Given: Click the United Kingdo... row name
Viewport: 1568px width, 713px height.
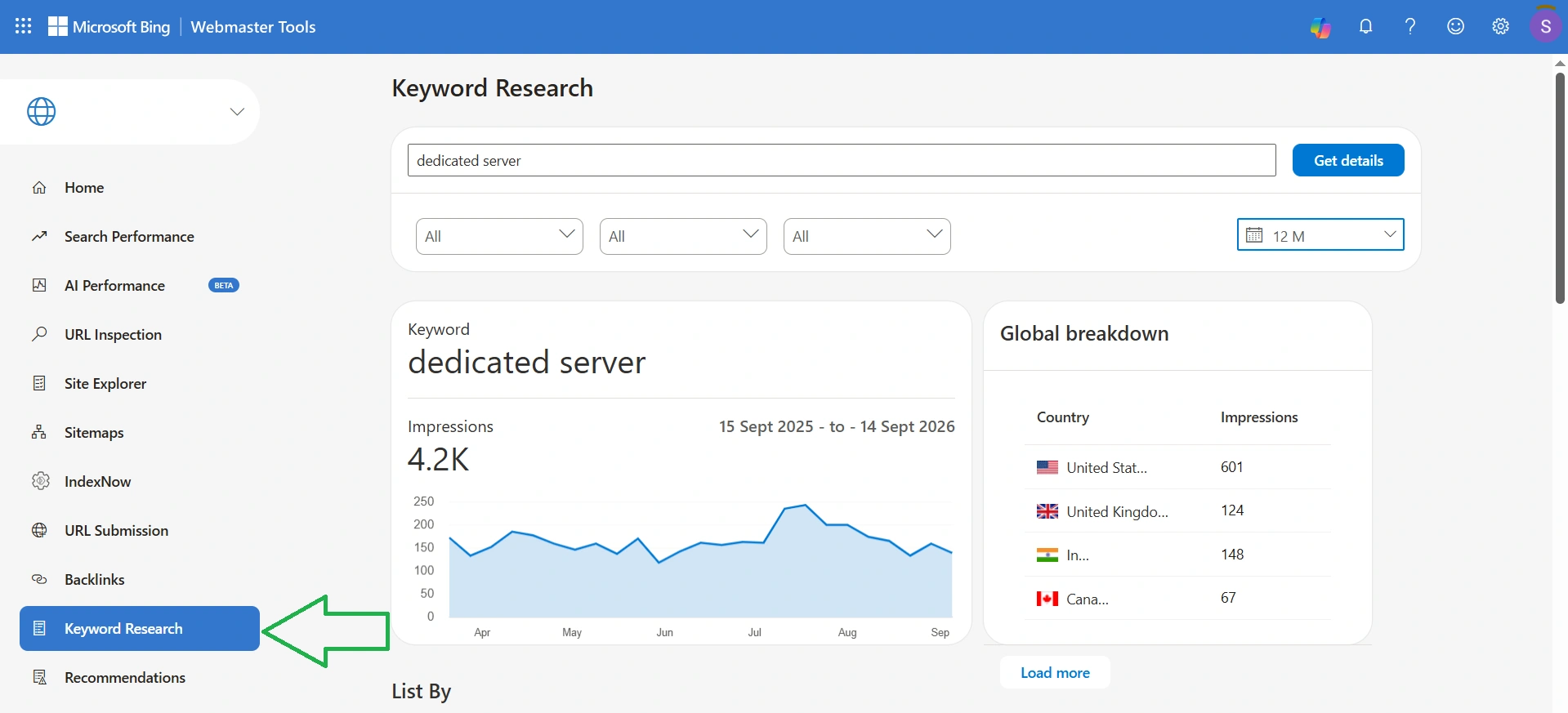Looking at the screenshot, I should 1117,512.
